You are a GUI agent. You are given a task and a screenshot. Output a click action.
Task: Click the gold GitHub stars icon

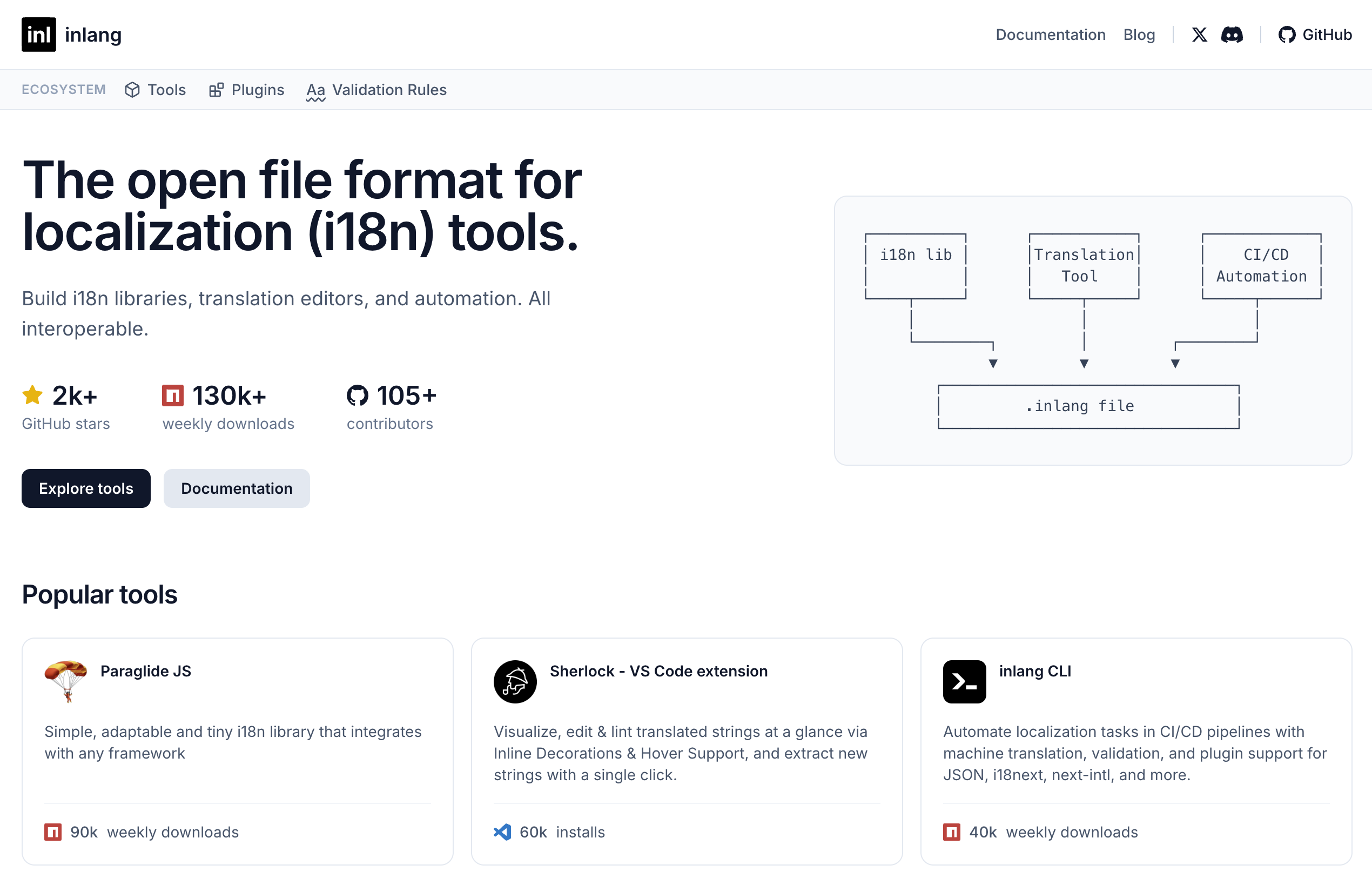tap(32, 395)
